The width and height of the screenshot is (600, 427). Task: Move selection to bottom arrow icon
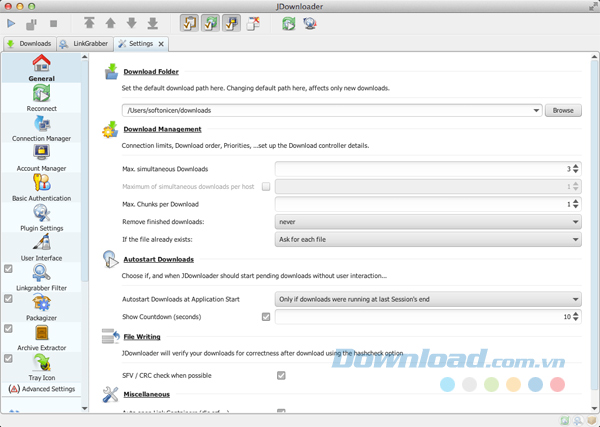pos(153,23)
